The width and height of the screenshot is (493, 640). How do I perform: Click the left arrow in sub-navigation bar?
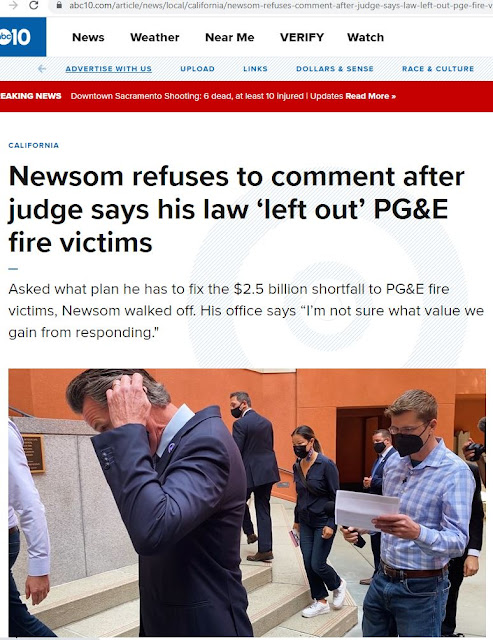coord(42,69)
